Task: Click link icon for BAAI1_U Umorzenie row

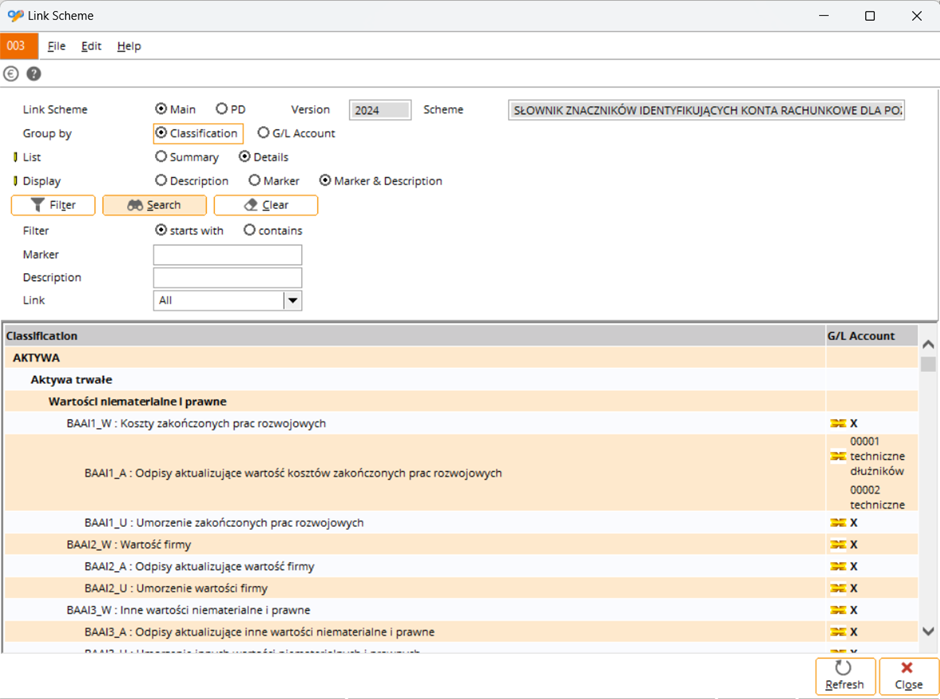Action: click(x=838, y=523)
